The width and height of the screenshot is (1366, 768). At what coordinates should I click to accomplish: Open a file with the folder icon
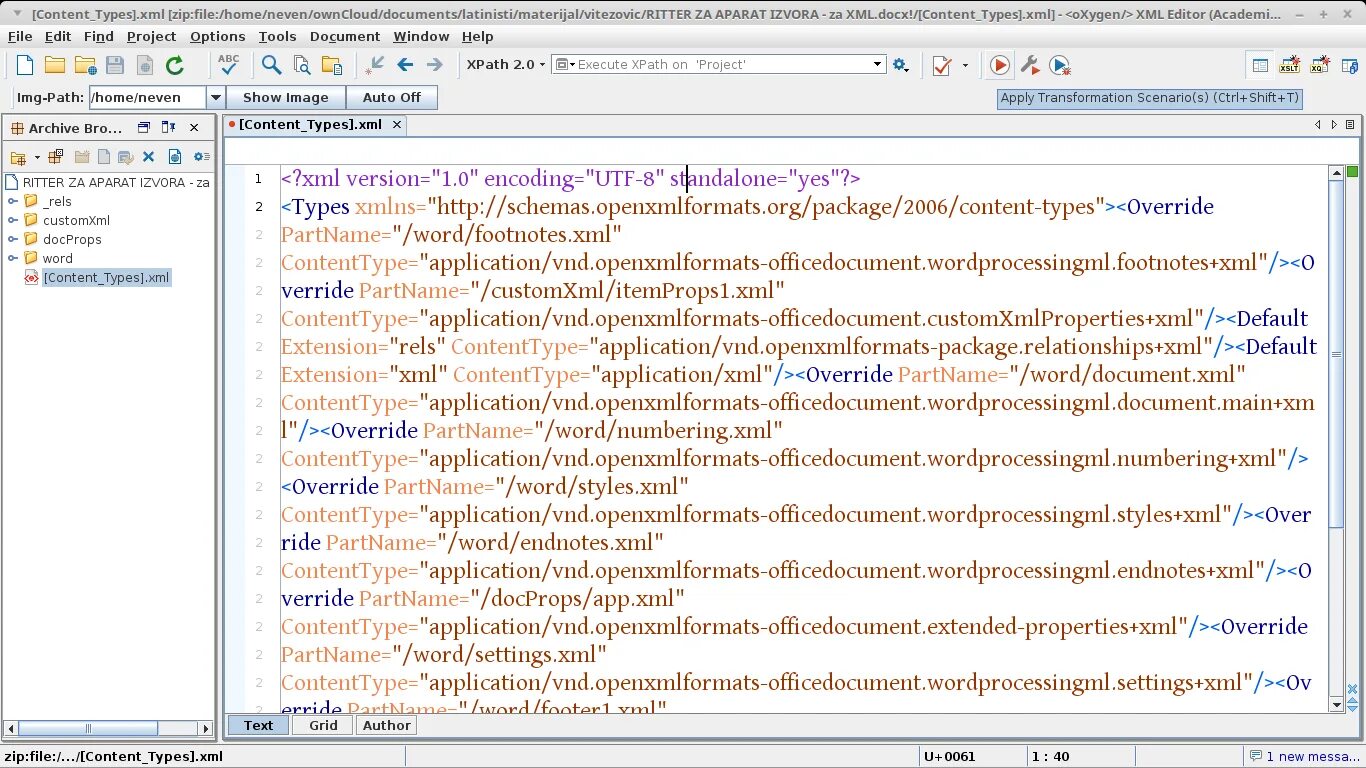tap(55, 65)
